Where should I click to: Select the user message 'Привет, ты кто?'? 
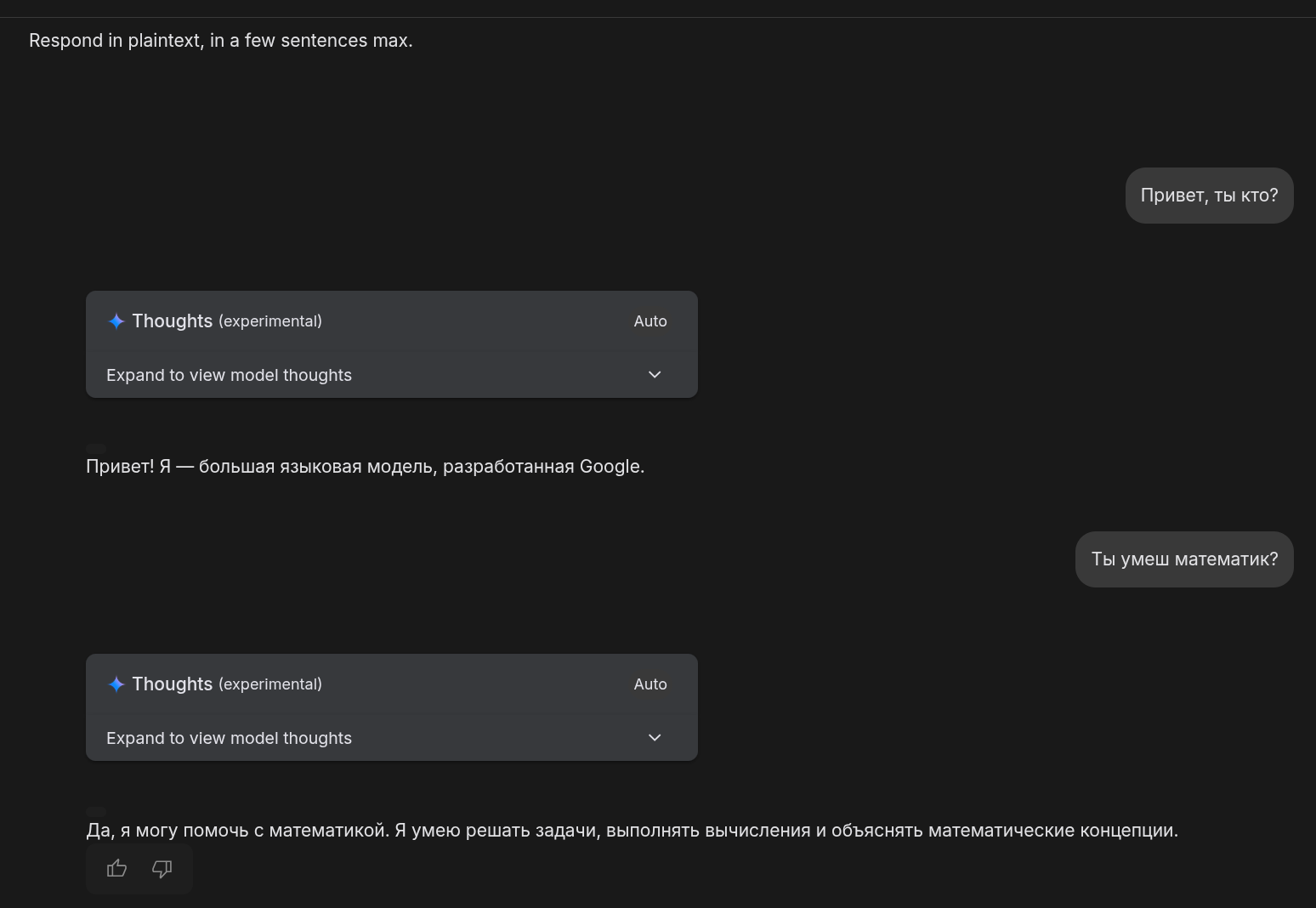[1209, 196]
